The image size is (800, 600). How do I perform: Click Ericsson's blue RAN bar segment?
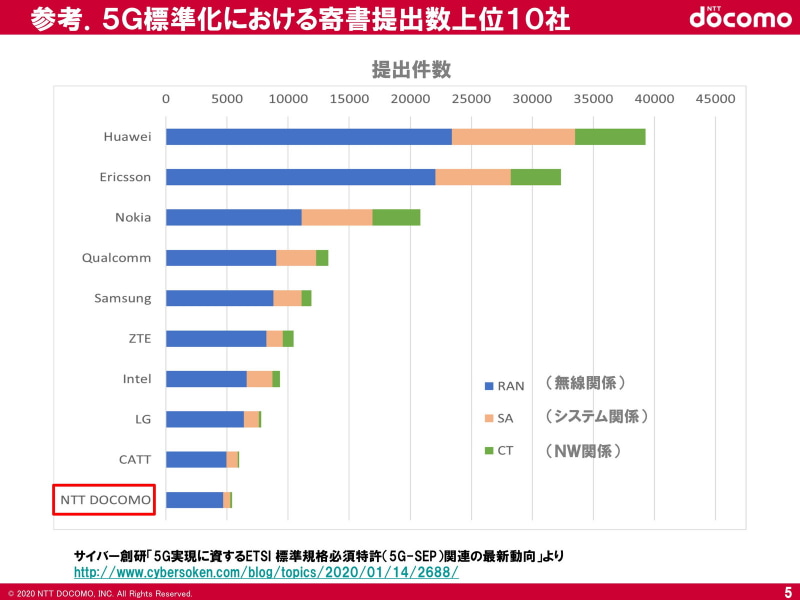[x=301, y=177]
